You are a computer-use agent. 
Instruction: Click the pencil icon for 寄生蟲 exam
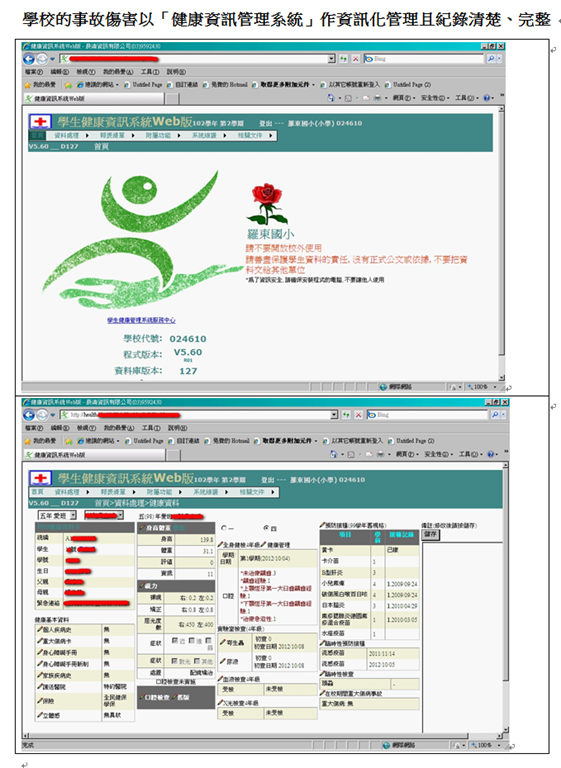[222, 643]
